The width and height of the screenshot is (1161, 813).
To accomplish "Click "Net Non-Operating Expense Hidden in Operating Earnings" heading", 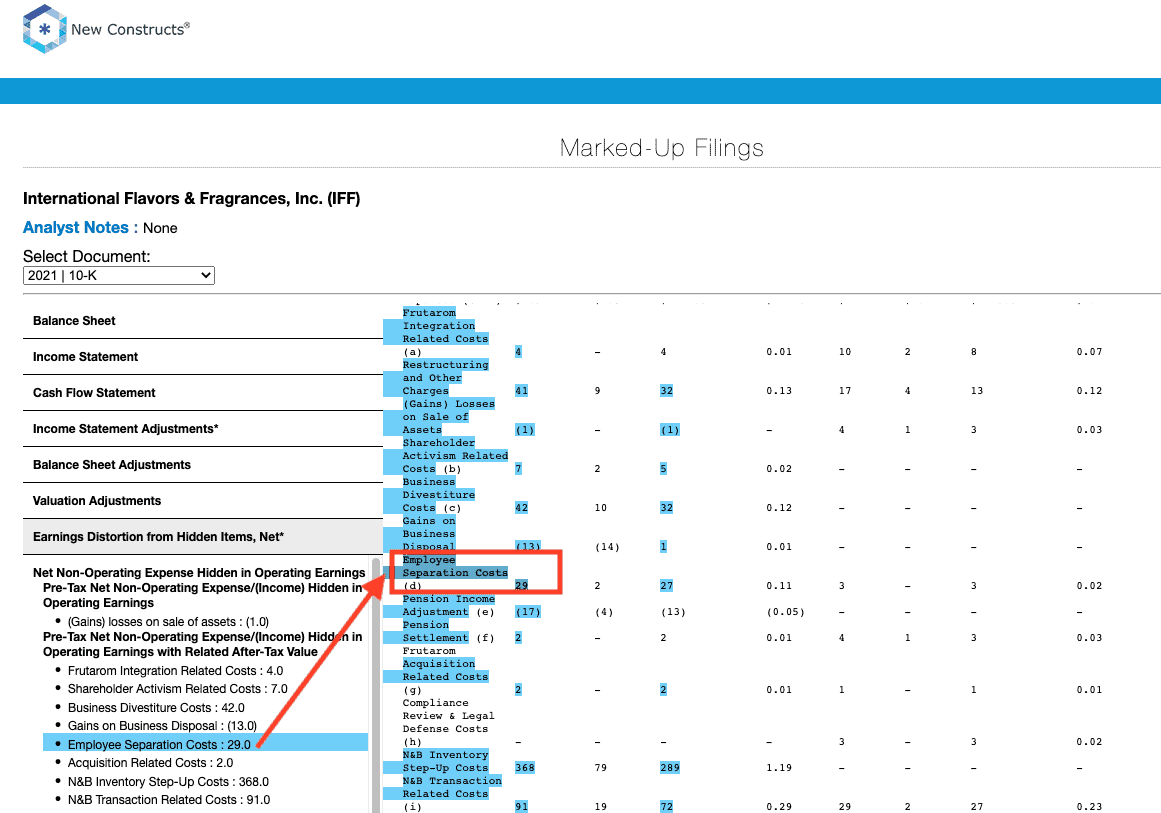I will pos(199,573).
